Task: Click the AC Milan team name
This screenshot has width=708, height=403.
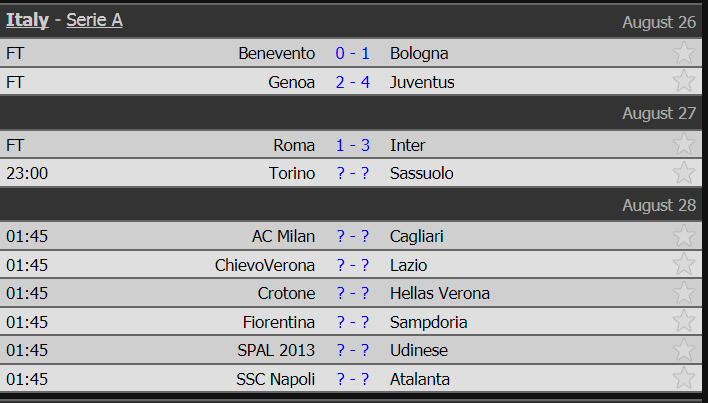Action: click(283, 236)
